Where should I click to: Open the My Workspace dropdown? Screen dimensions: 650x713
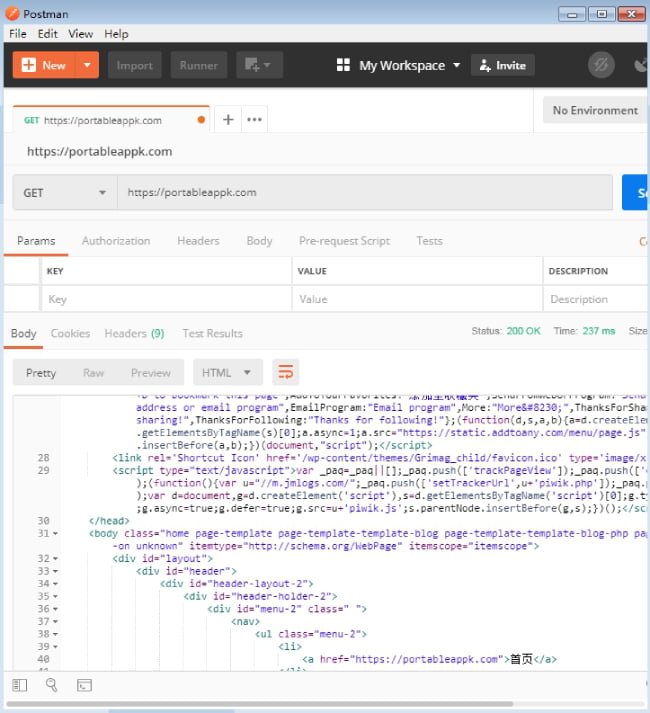tap(399, 65)
